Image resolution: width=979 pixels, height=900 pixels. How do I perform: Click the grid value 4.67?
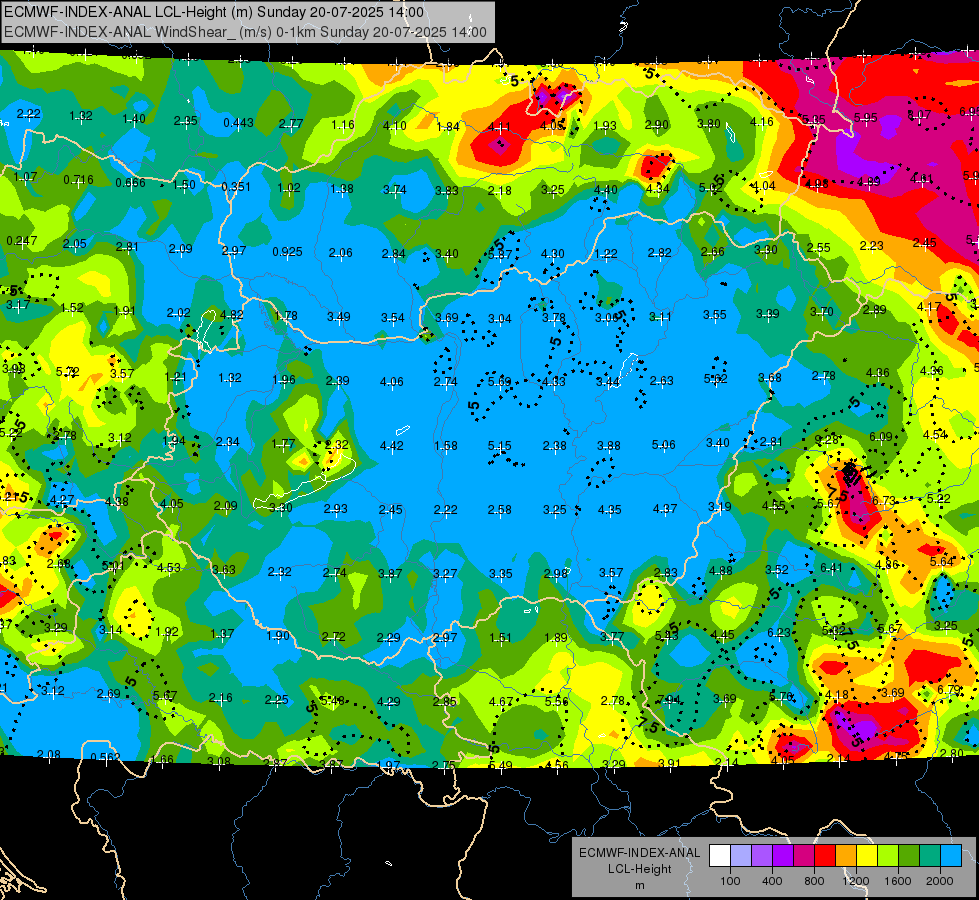(x=501, y=702)
